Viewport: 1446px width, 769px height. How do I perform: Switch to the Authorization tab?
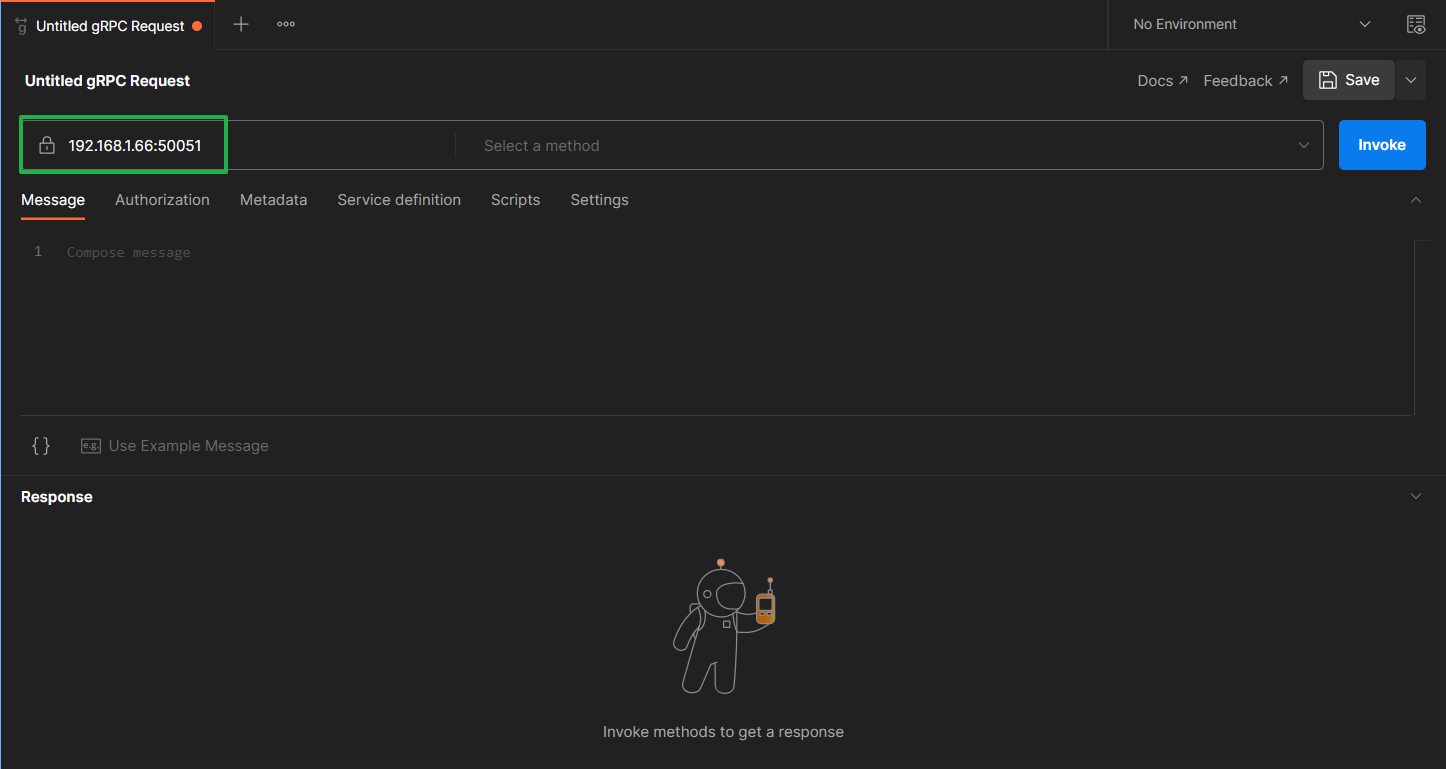tap(162, 200)
